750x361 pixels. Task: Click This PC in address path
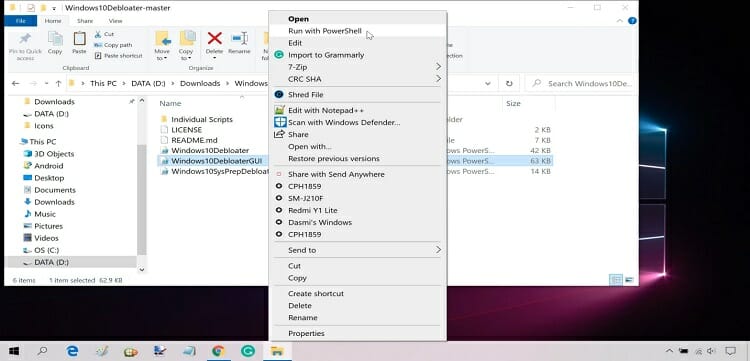(103, 83)
